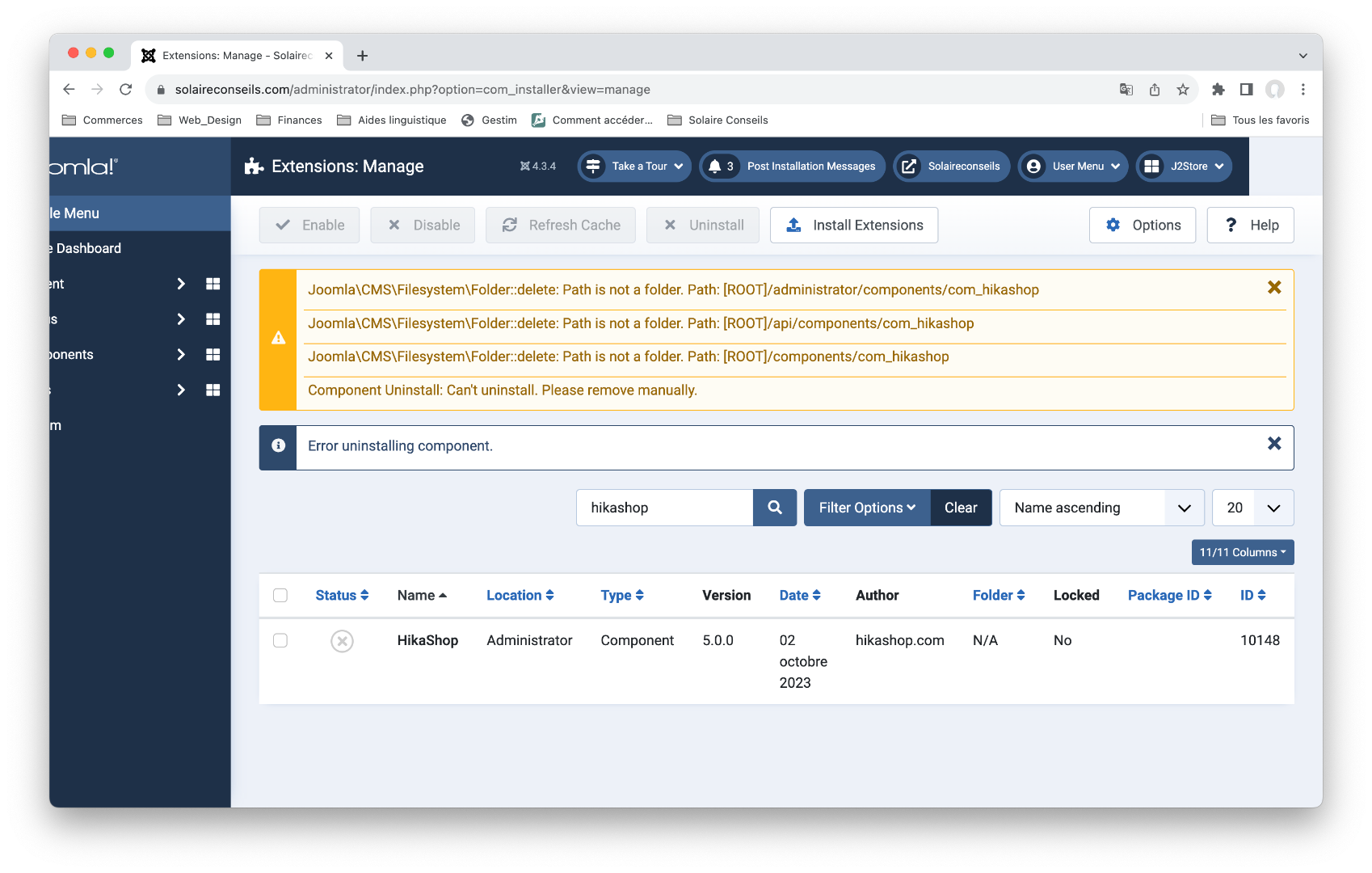Open the browser extensions puzzle icon

click(1218, 90)
